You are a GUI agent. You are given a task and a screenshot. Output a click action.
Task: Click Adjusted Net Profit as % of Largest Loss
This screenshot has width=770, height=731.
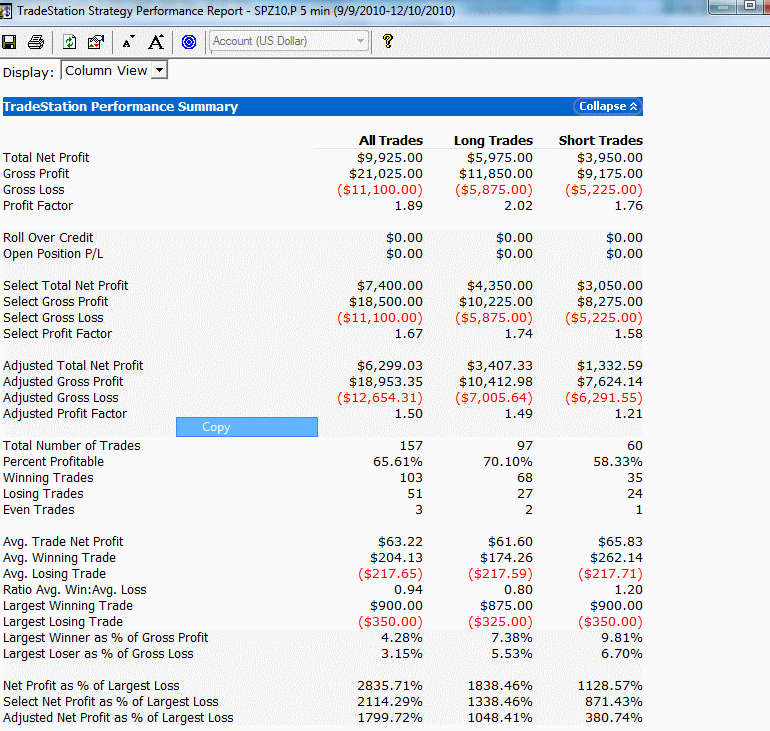(118, 718)
